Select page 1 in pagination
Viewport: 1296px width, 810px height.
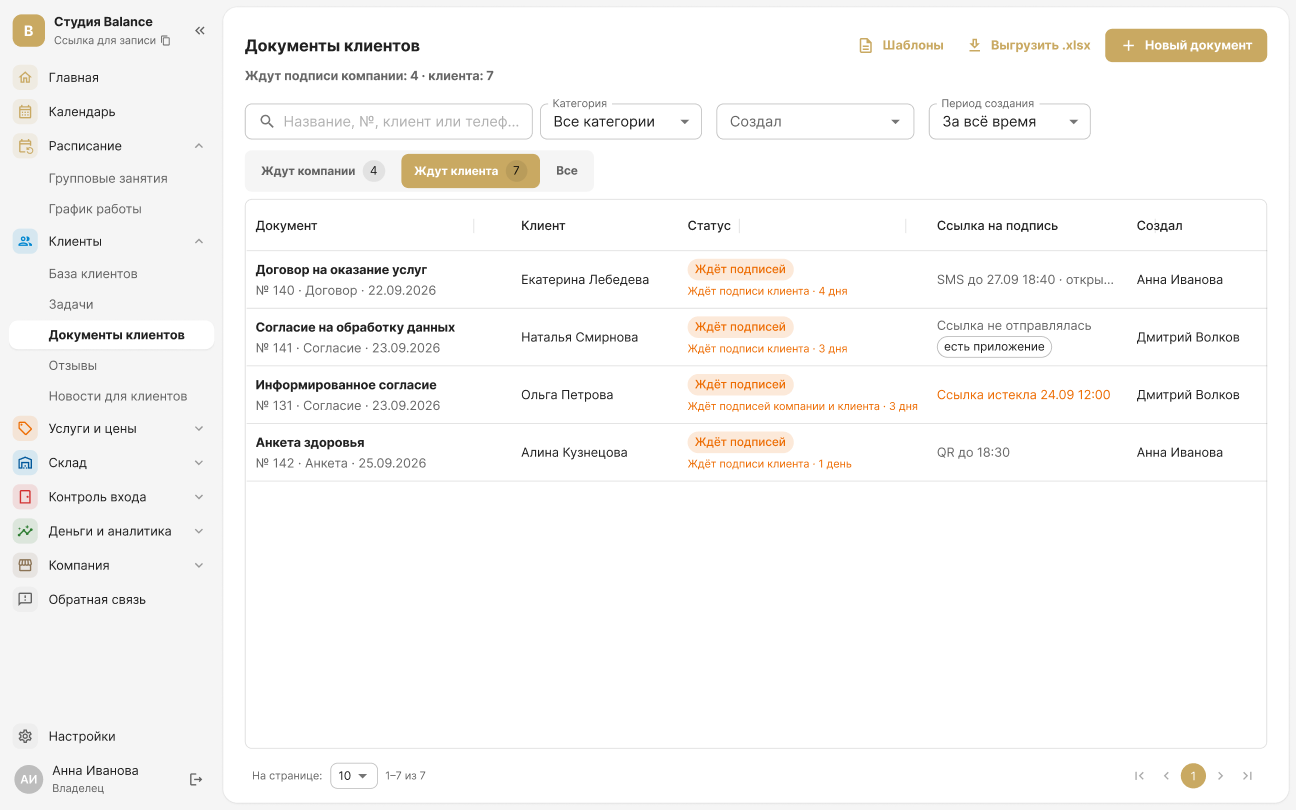1193,776
